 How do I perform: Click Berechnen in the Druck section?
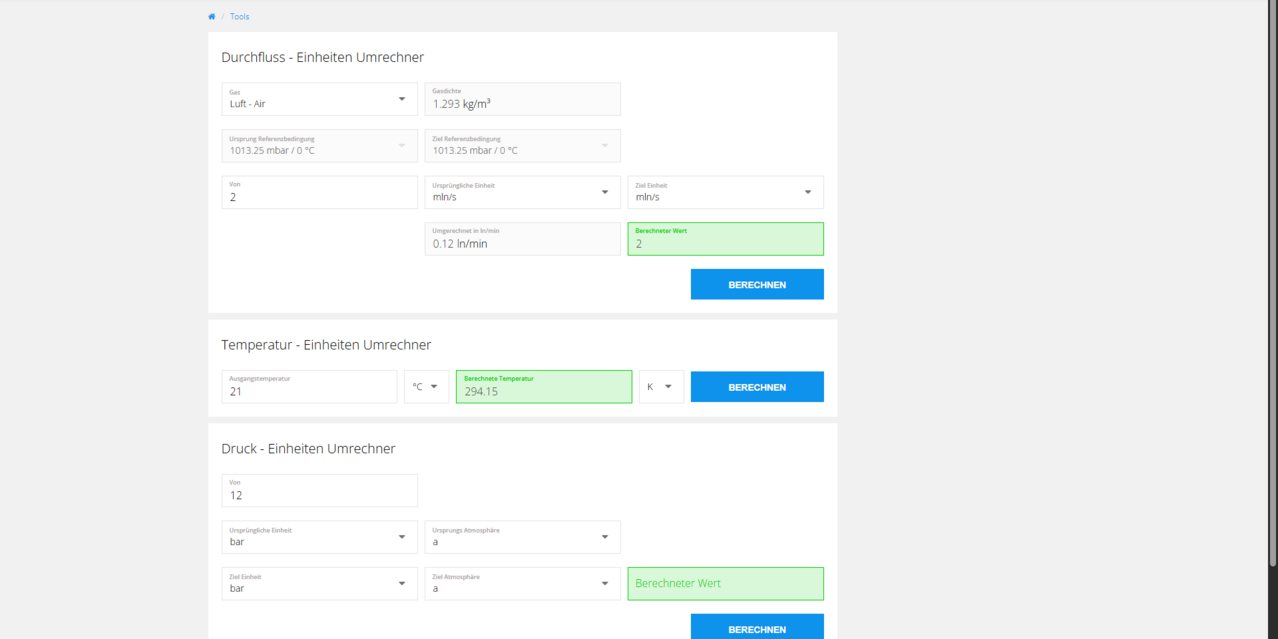coord(757,628)
